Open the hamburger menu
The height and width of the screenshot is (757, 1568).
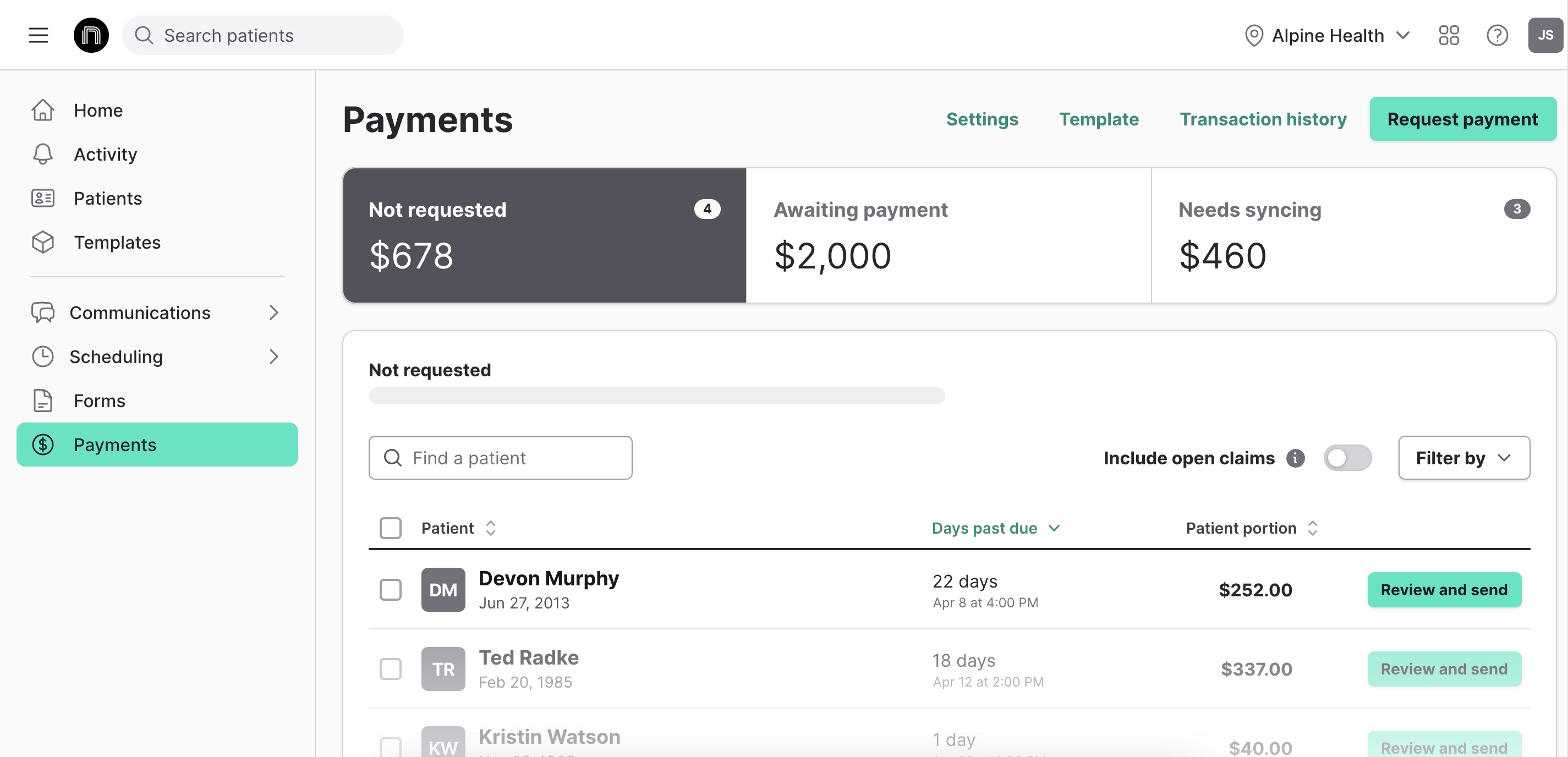click(x=39, y=35)
